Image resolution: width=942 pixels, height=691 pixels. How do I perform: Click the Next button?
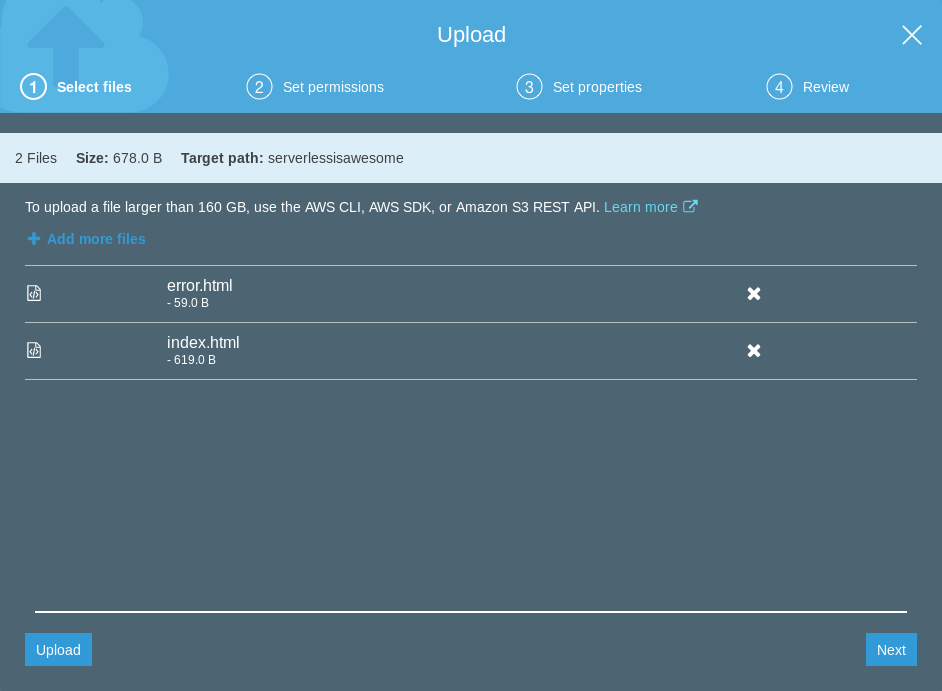(891, 650)
